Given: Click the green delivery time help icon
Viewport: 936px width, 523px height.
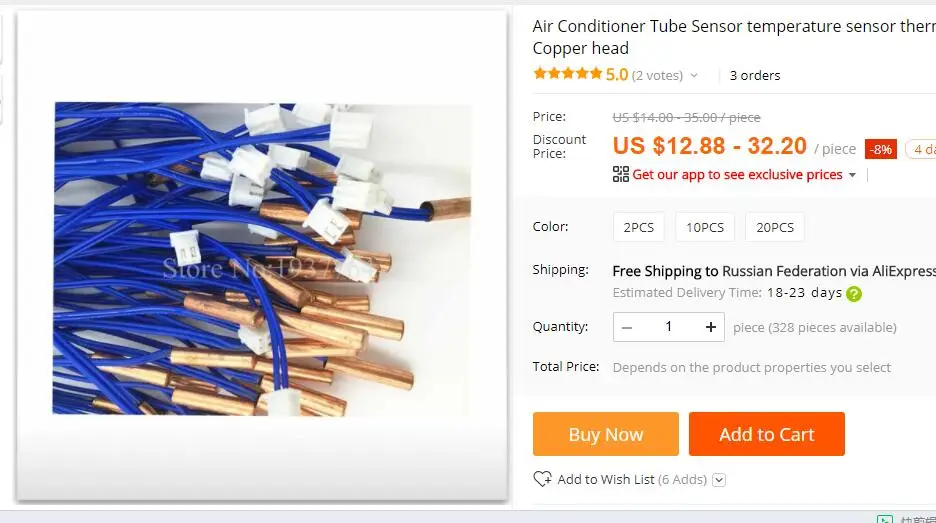Looking at the screenshot, I should (x=854, y=293).
